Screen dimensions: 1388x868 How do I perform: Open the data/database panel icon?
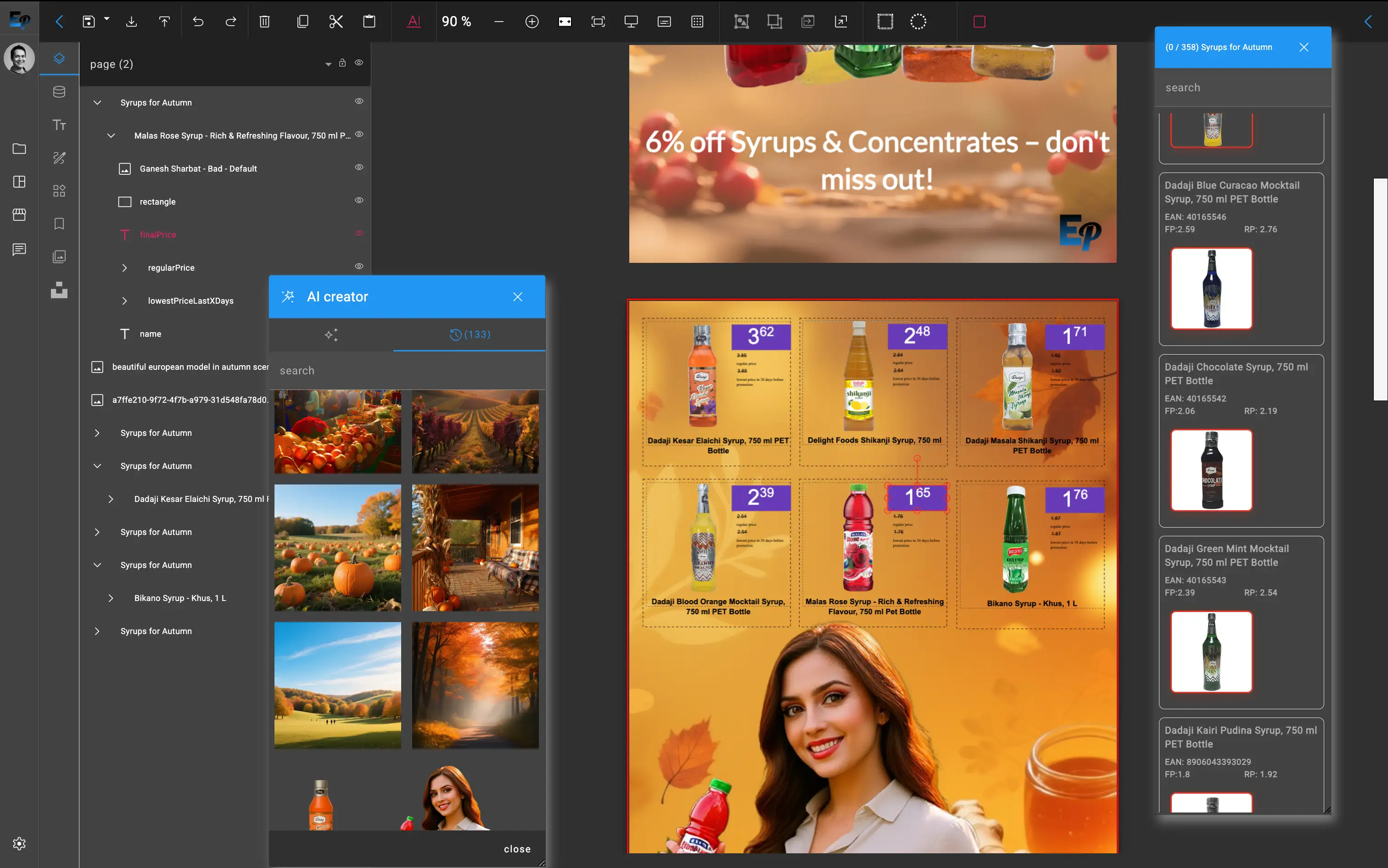coord(59,91)
